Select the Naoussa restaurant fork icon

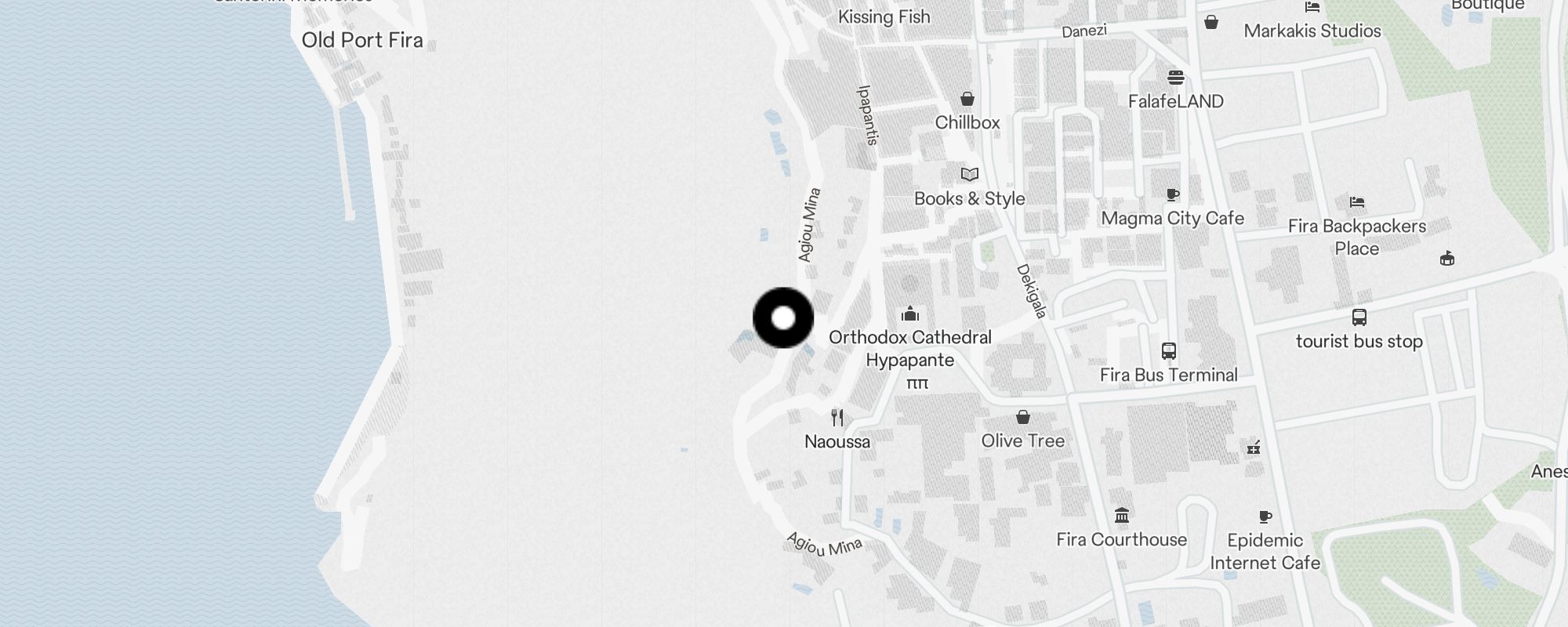click(837, 417)
